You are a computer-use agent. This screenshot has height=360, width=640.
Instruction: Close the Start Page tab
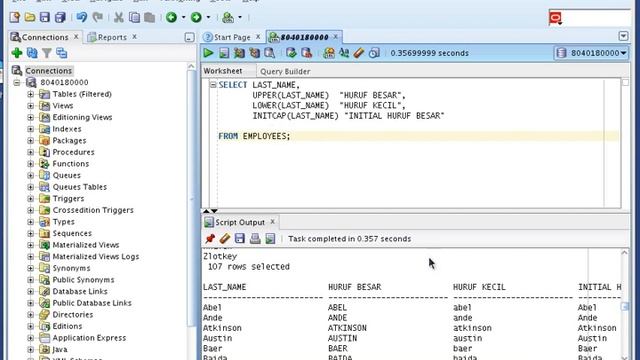coord(258,37)
